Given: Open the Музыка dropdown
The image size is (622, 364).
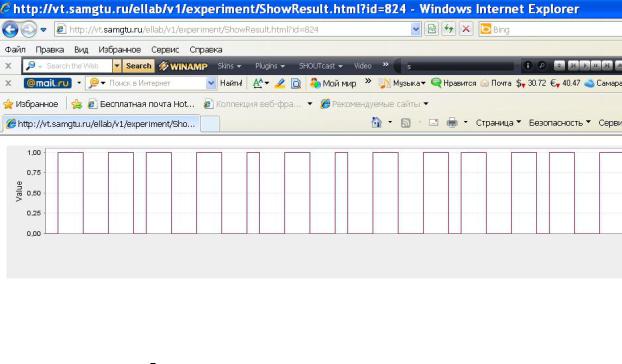Looking at the screenshot, I should pos(402,83).
